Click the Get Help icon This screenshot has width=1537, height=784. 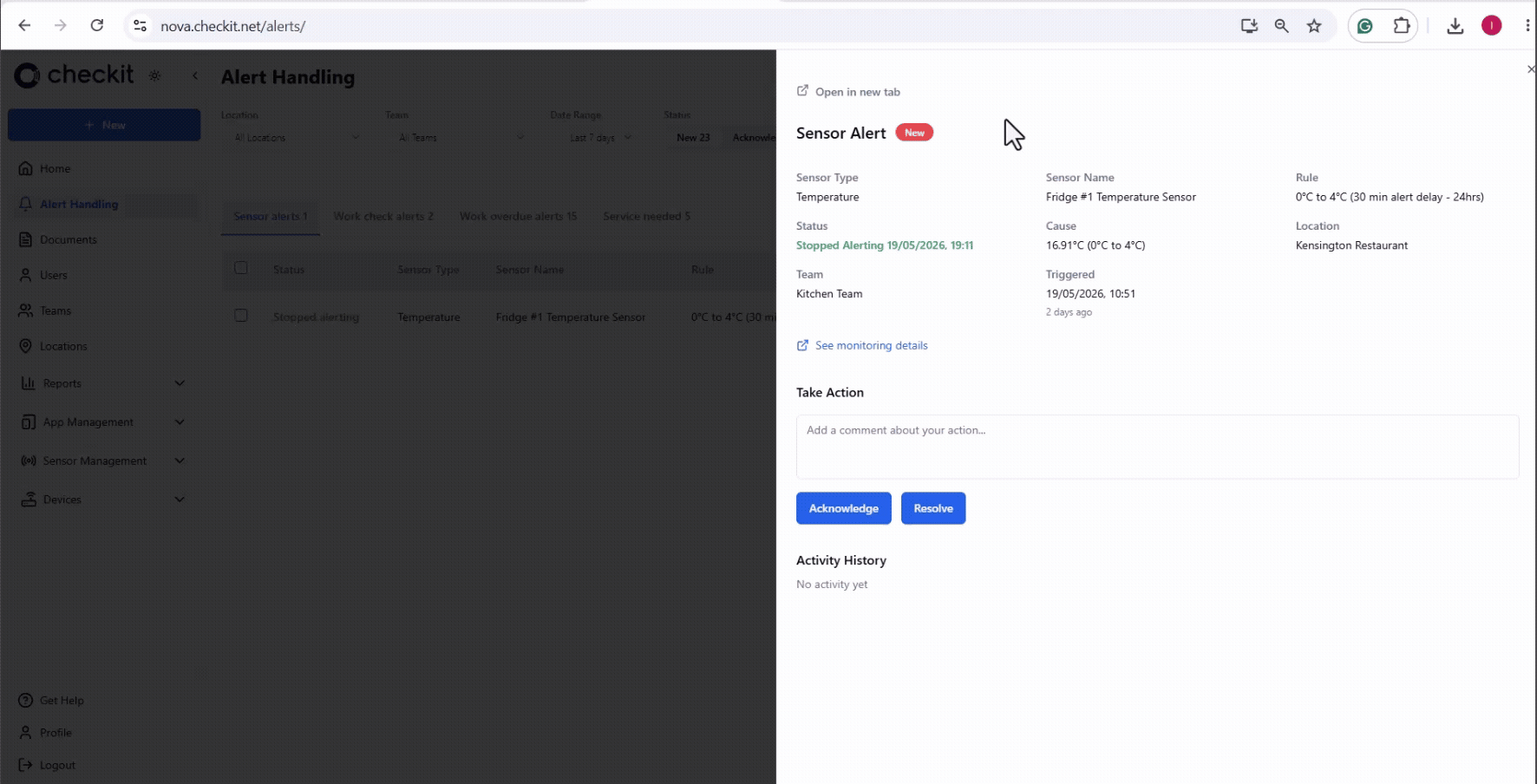[26, 700]
